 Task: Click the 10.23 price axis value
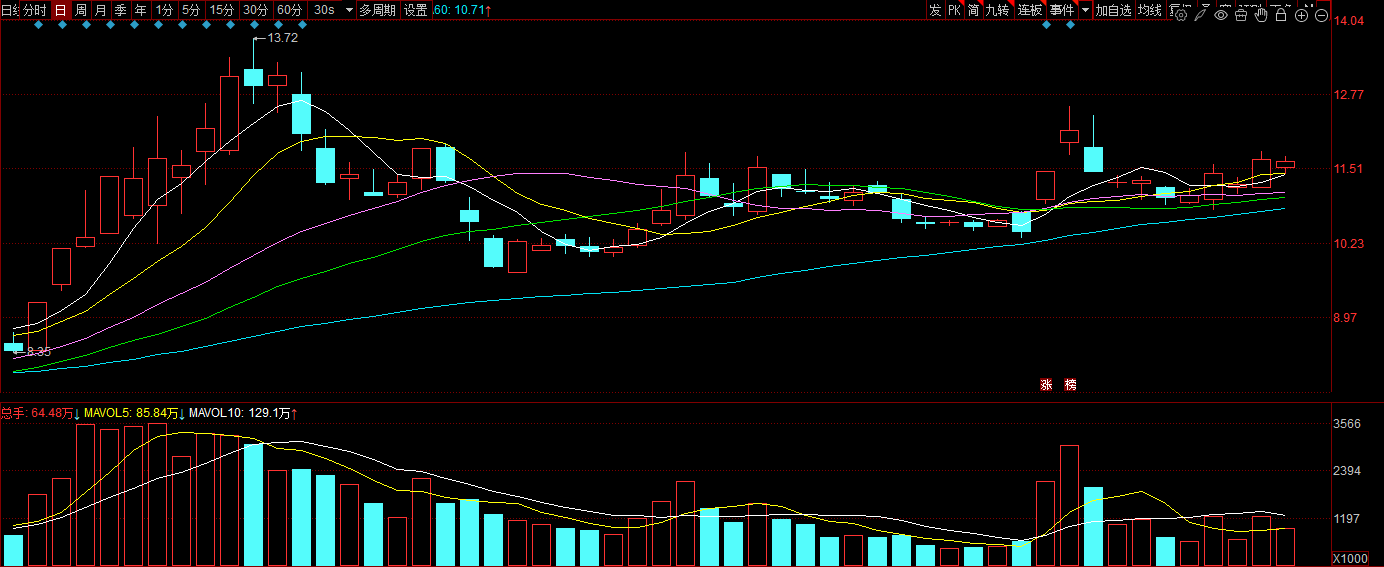1351,244
